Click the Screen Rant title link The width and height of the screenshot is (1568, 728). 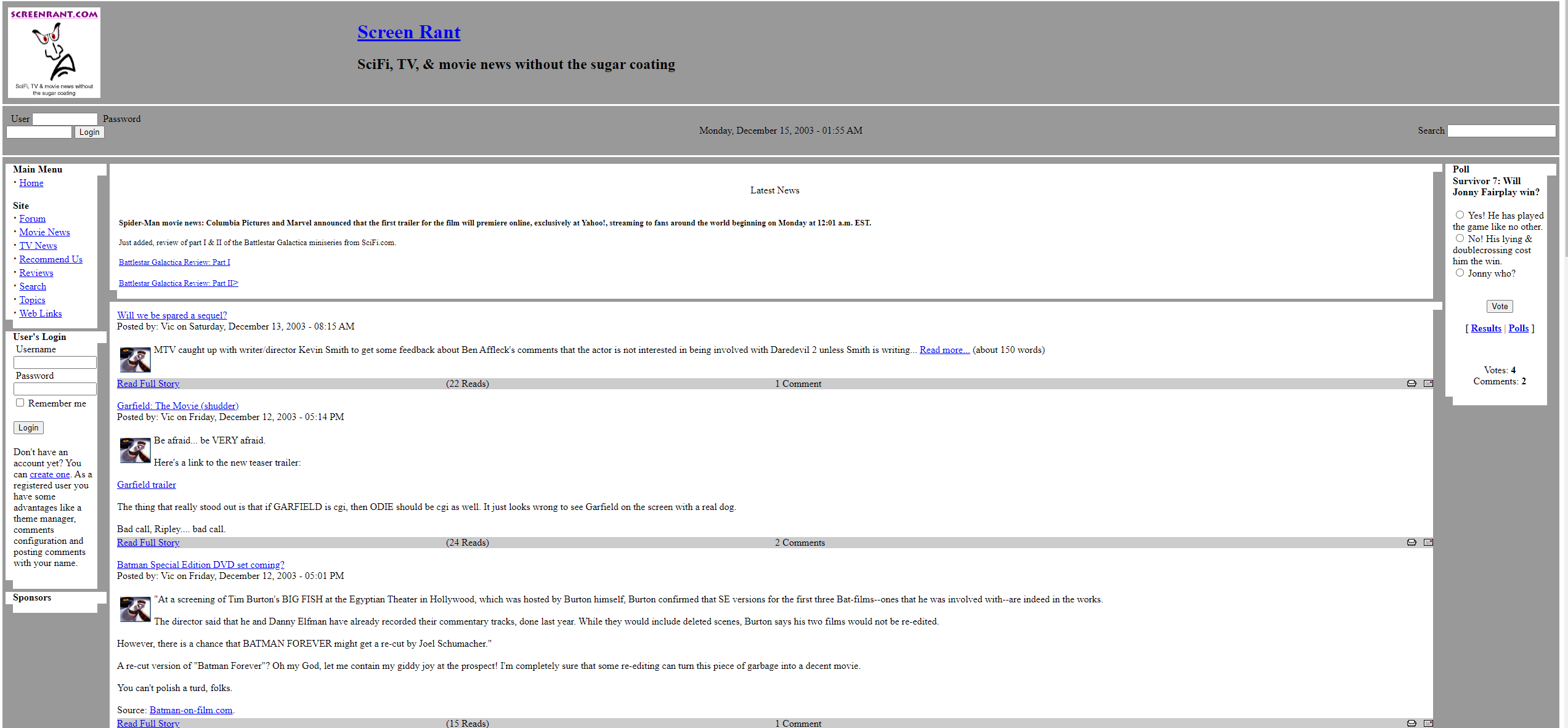coord(409,32)
